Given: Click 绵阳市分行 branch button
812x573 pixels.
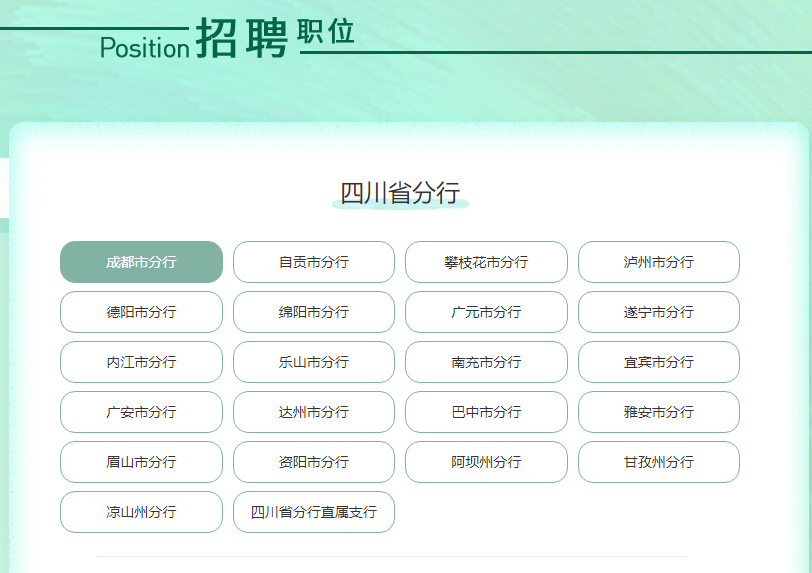Looking at the screenshot, I should pos(314,312).
